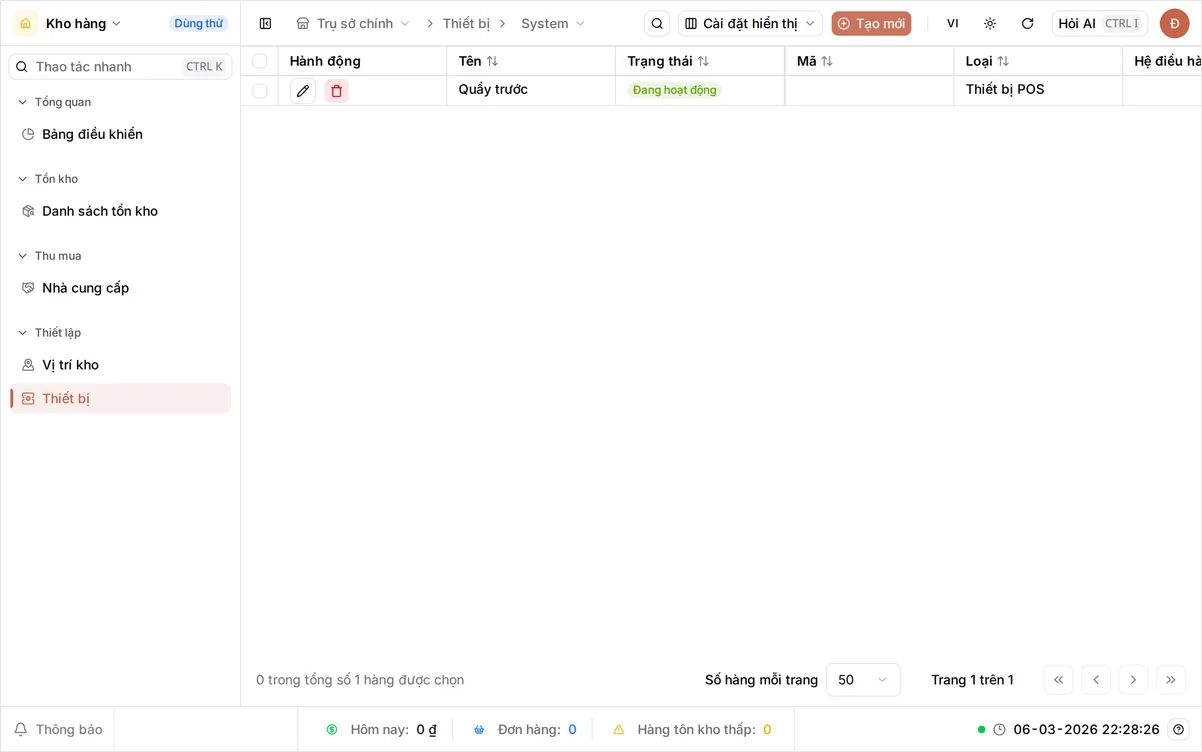Screen dimensions: 1202x752
Task: Open user avatar Đ menu
Action: click(x=1174, y=23)
